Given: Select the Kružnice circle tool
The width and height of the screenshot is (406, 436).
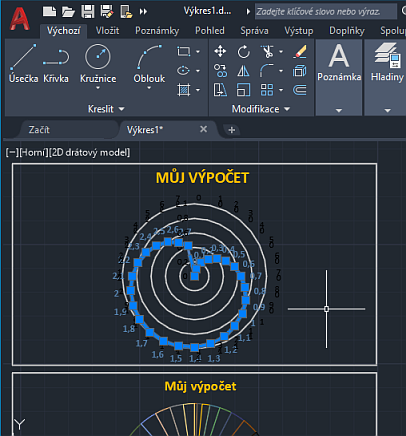Looking at the screenshot, I should (x=98, y=63).
